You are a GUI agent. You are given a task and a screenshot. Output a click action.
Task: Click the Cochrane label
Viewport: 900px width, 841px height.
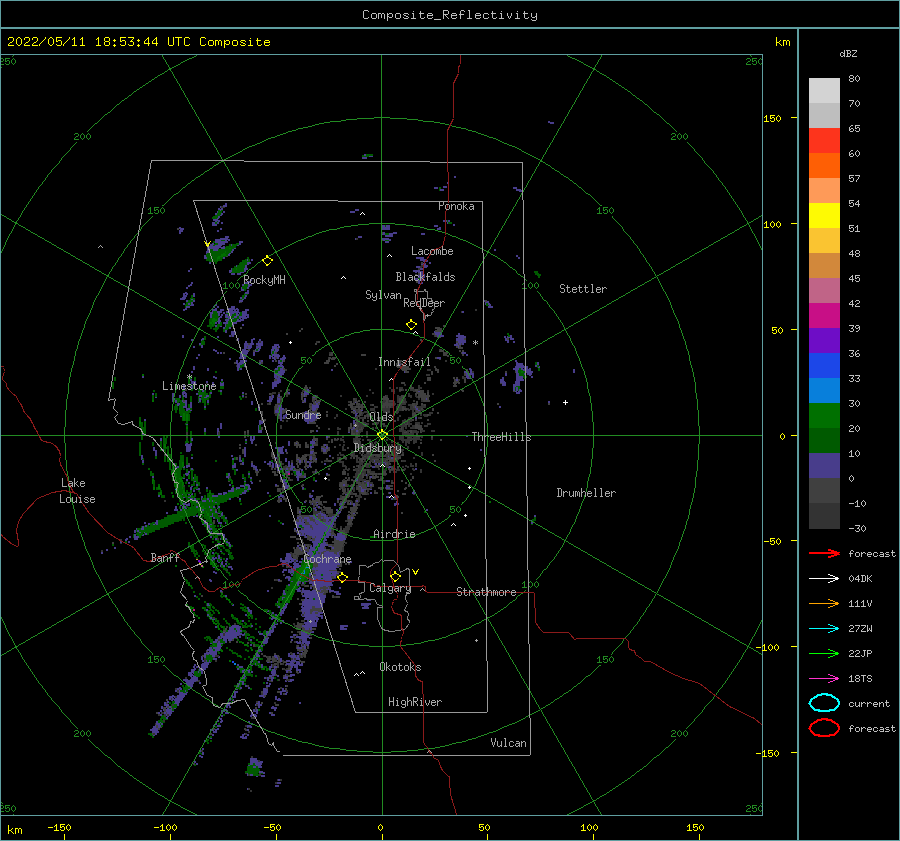327,559
